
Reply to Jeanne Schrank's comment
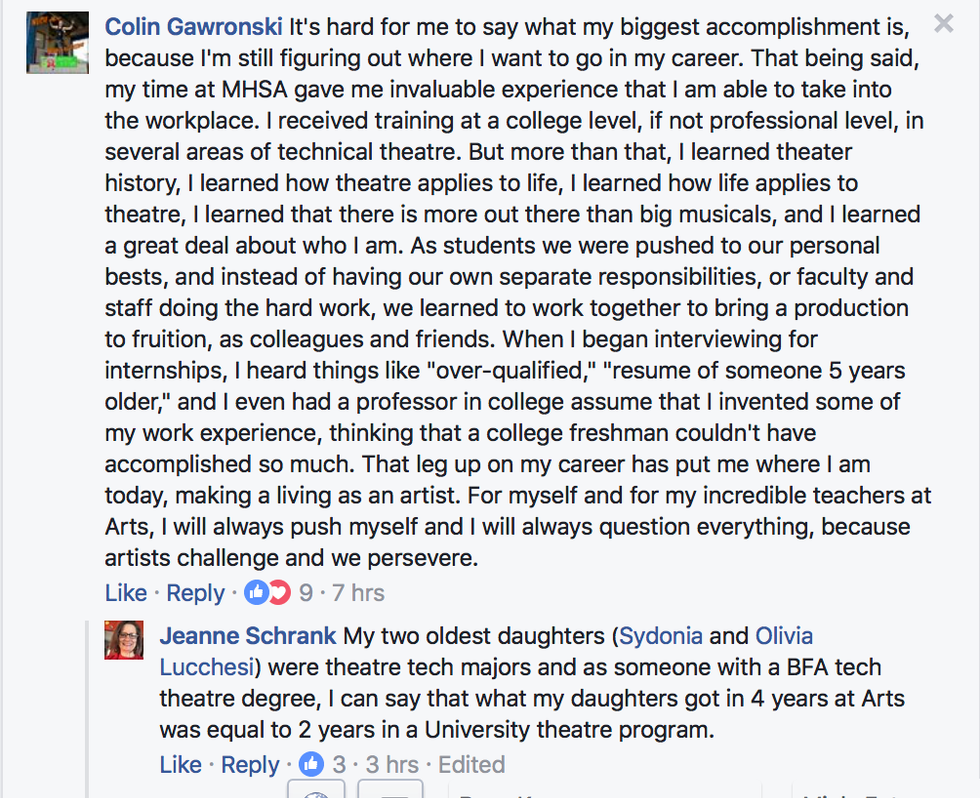tap(250, 765)
